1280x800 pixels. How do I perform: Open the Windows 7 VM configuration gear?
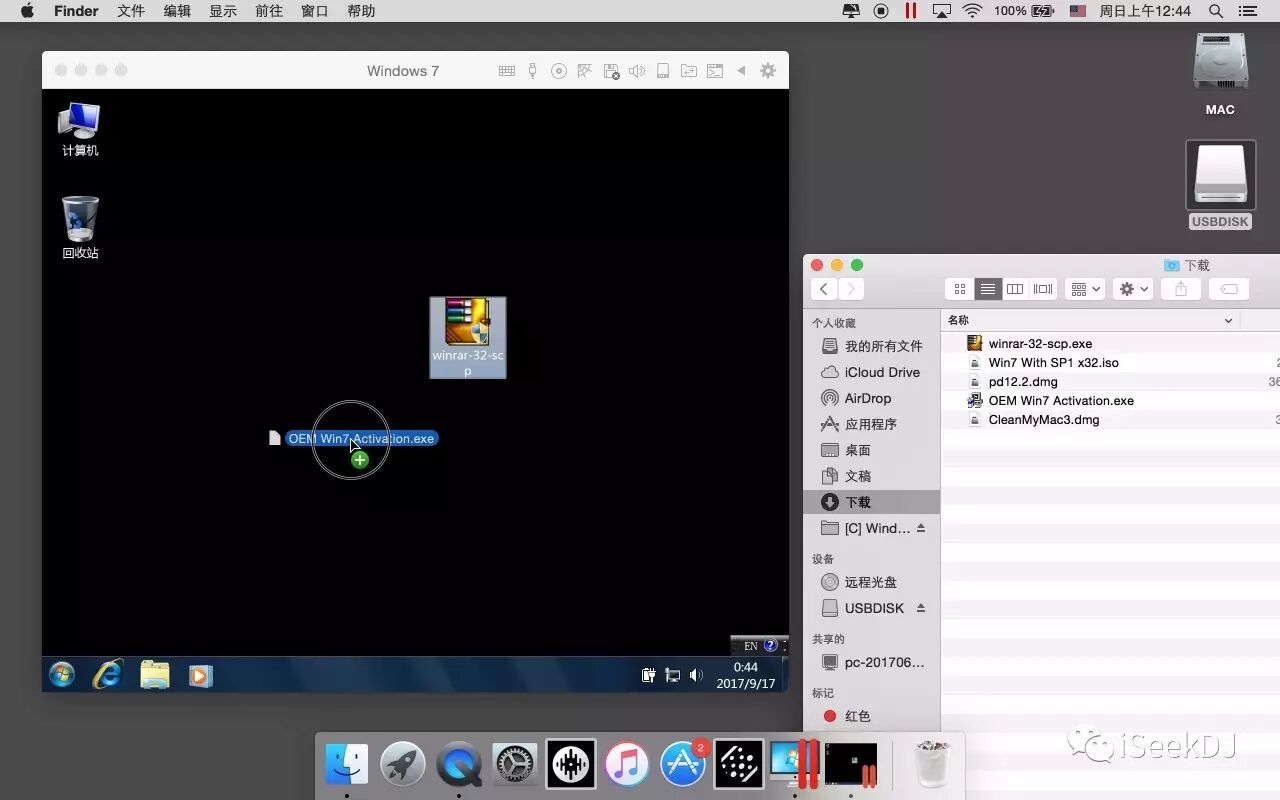[768, 71]
